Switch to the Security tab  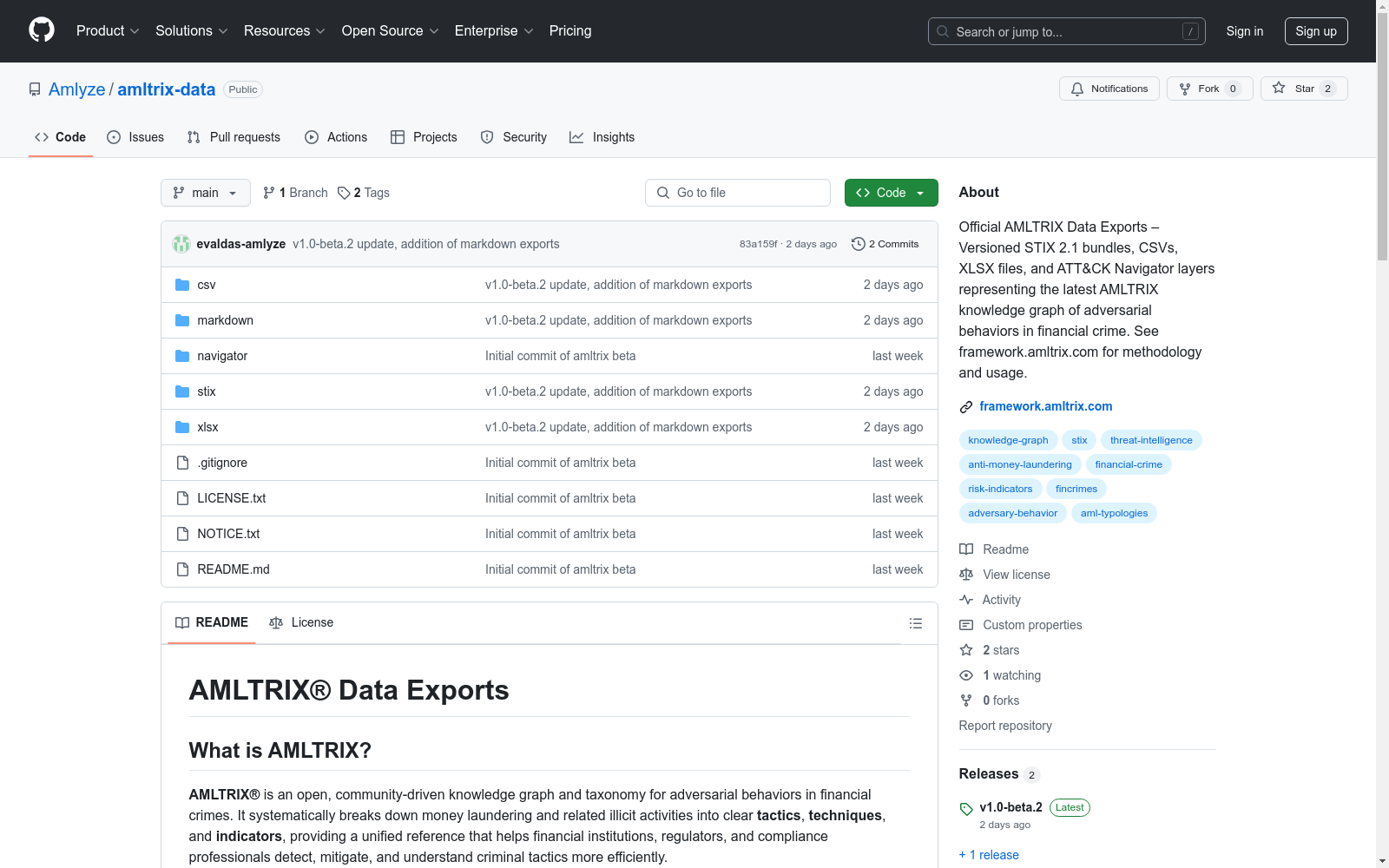point(514,137)
